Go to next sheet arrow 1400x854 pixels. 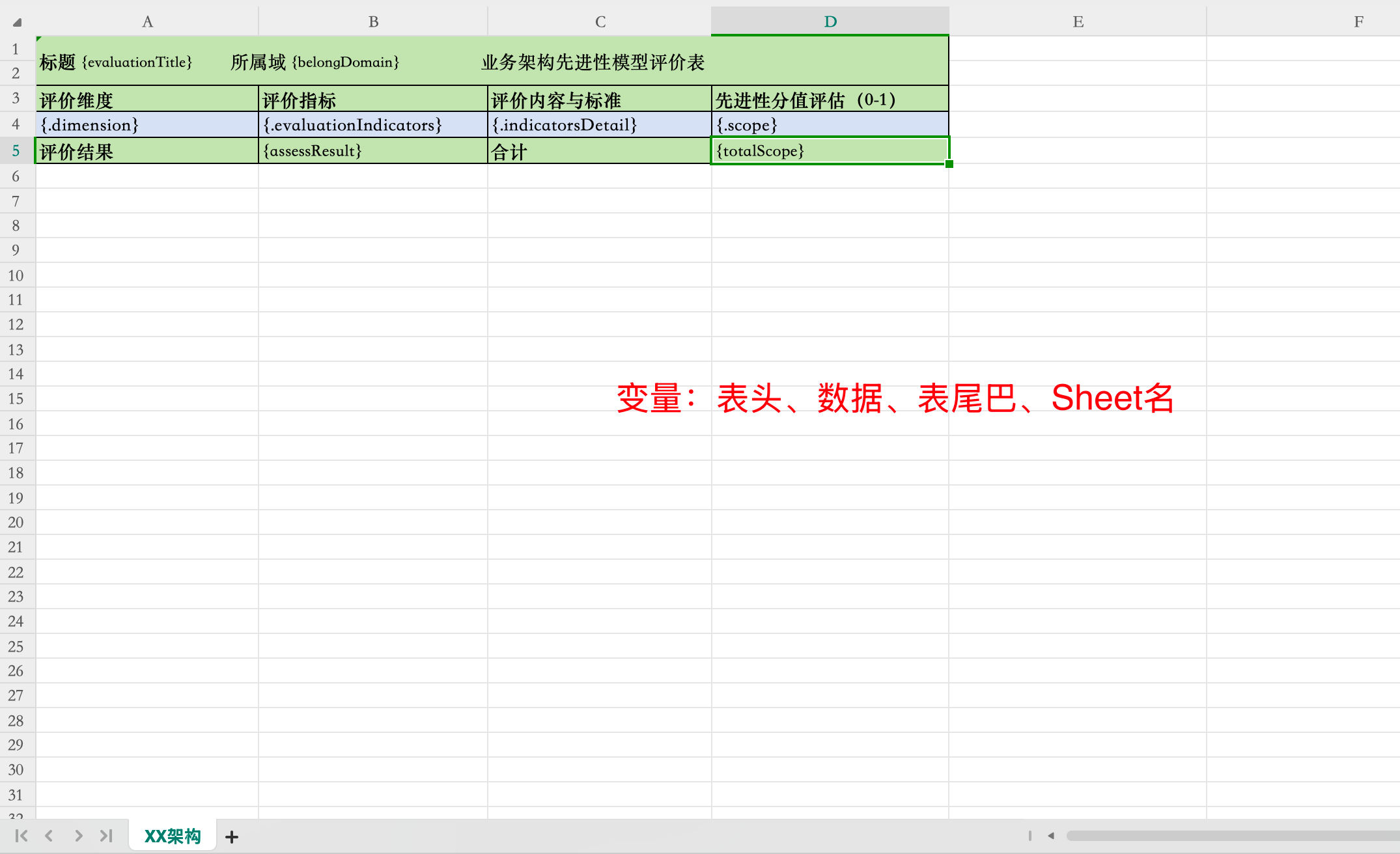click(x=78, y=836)
